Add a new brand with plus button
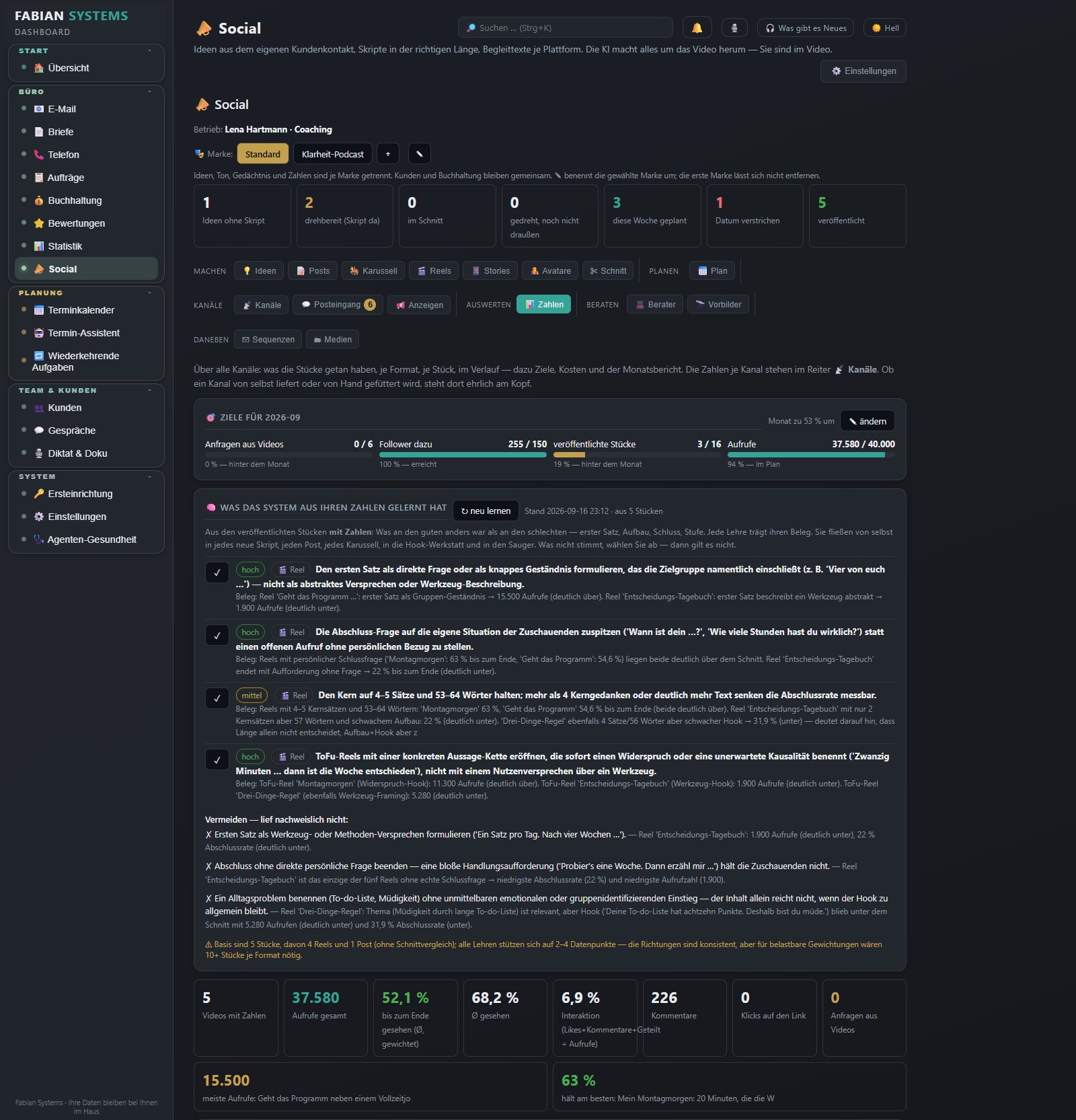1076x1120 pixels. (387, 154)
